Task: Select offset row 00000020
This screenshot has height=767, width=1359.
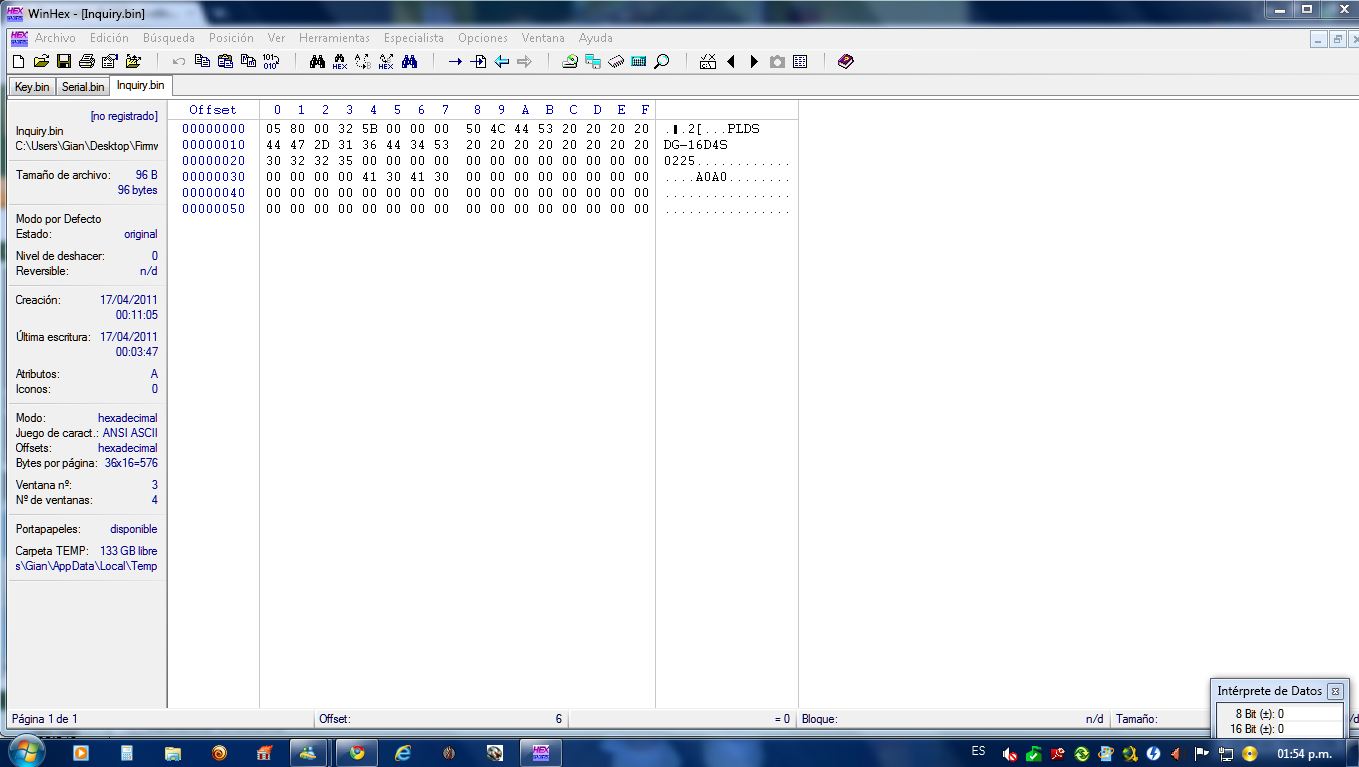Action: (x=213, y=161)
